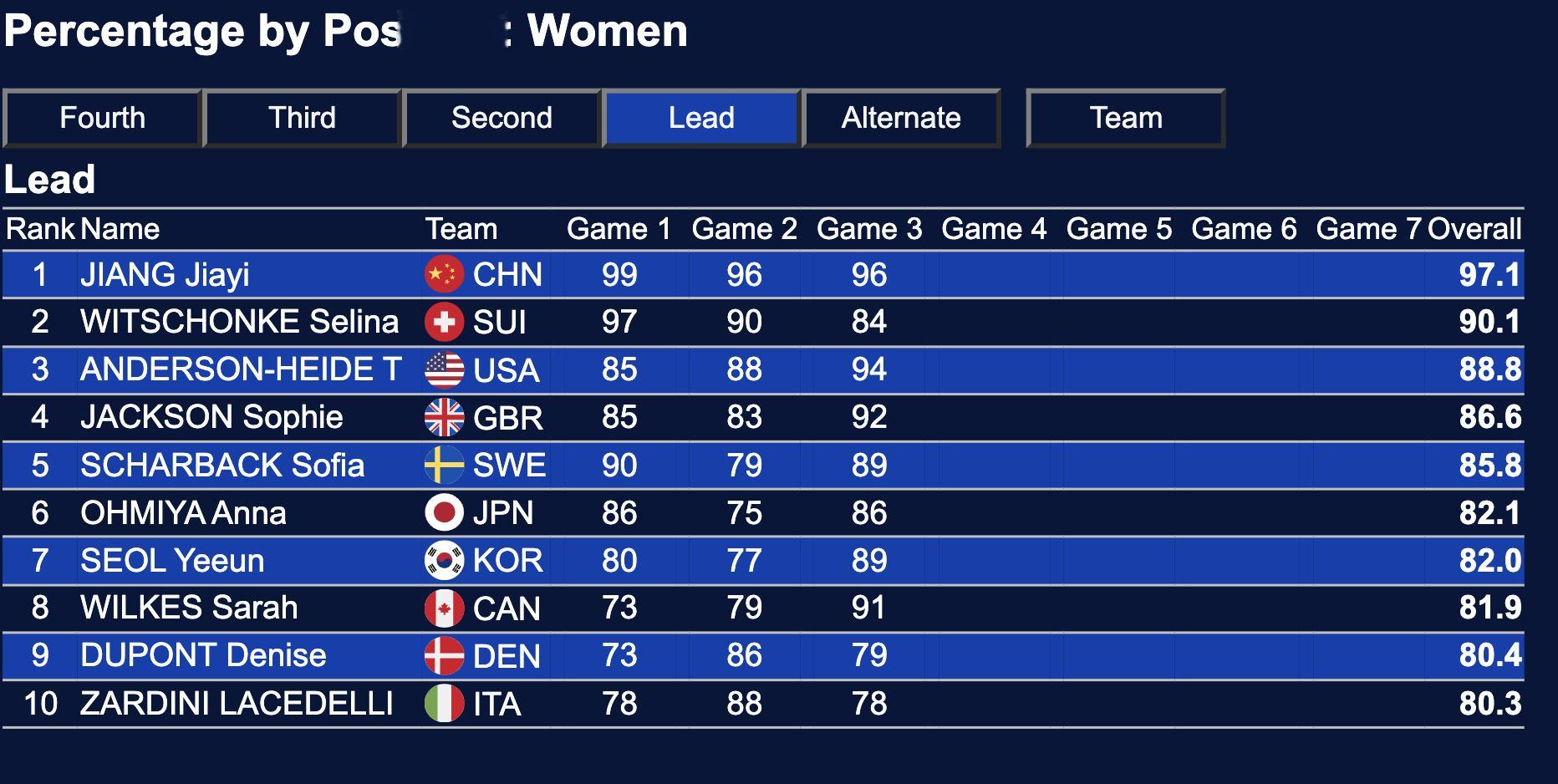The image size is (1558, 784).
Task: Click the Sweden flag icon
Action: [444, 465]
